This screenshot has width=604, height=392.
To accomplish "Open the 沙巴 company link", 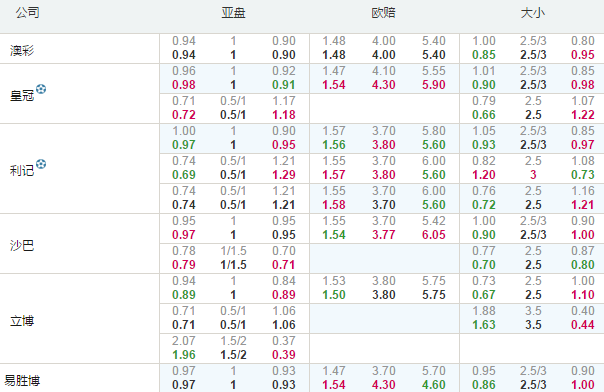I will click(x=22, y=245).
